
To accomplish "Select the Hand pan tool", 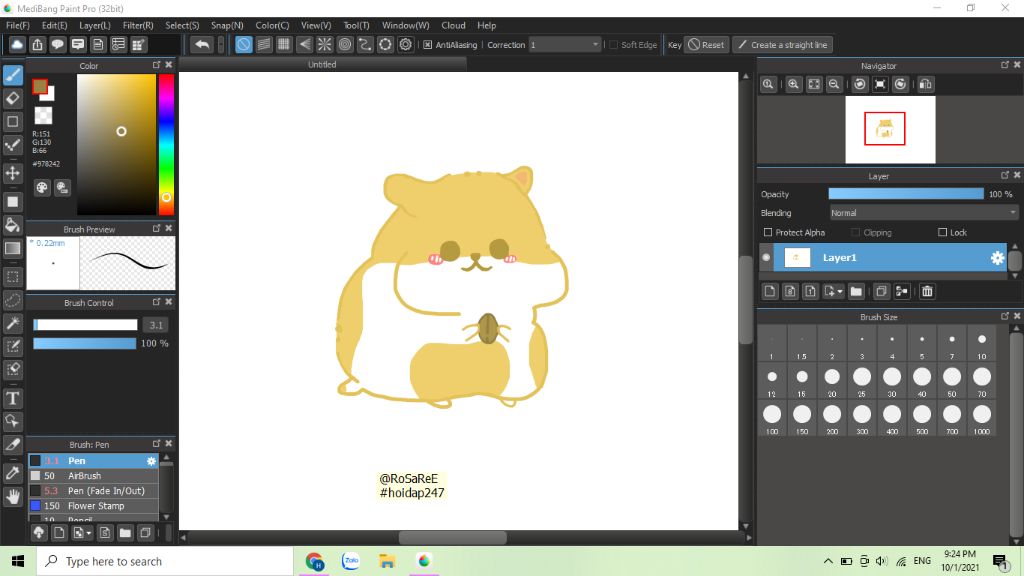I will coord(13,496).
